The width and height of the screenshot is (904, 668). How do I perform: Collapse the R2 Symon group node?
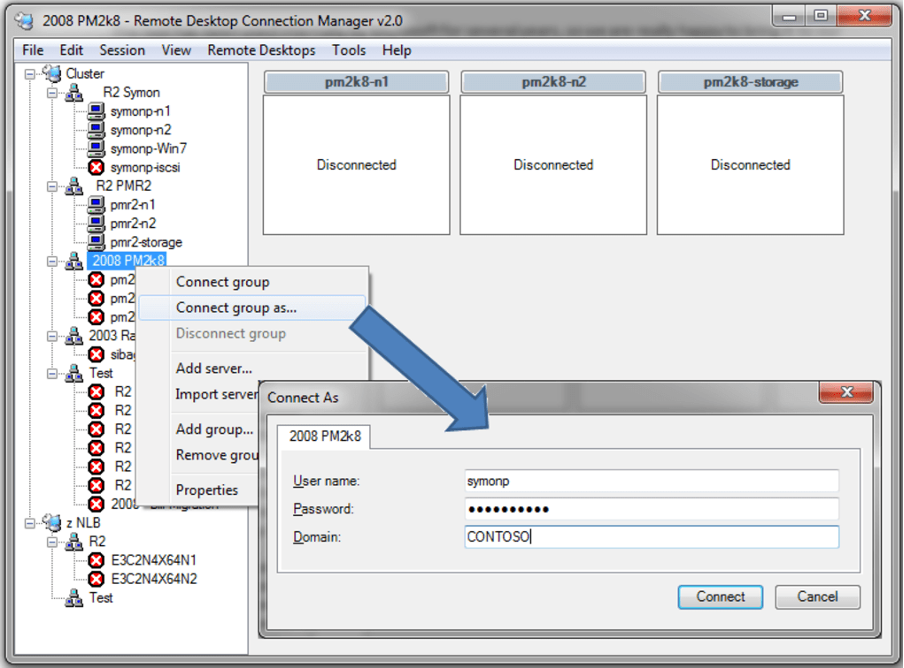[x=52, y=92]
